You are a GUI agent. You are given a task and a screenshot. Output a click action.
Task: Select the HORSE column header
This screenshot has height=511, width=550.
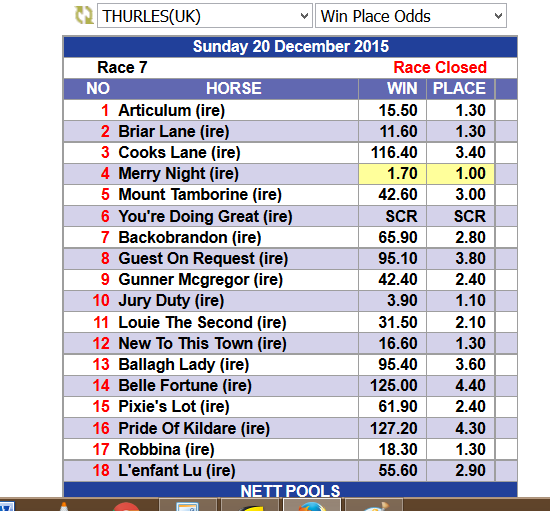click(x=234, y=89)
